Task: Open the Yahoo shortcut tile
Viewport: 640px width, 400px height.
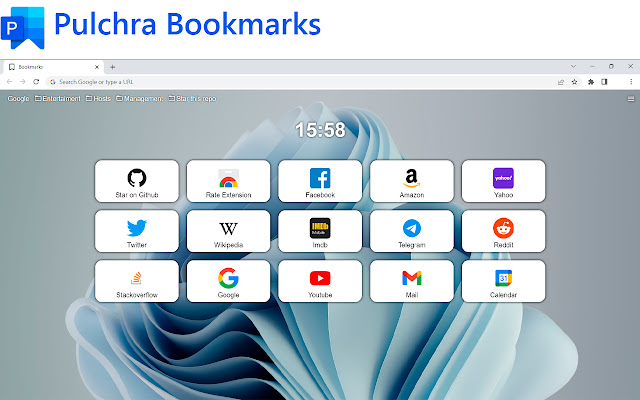Action: click(503, 181)
